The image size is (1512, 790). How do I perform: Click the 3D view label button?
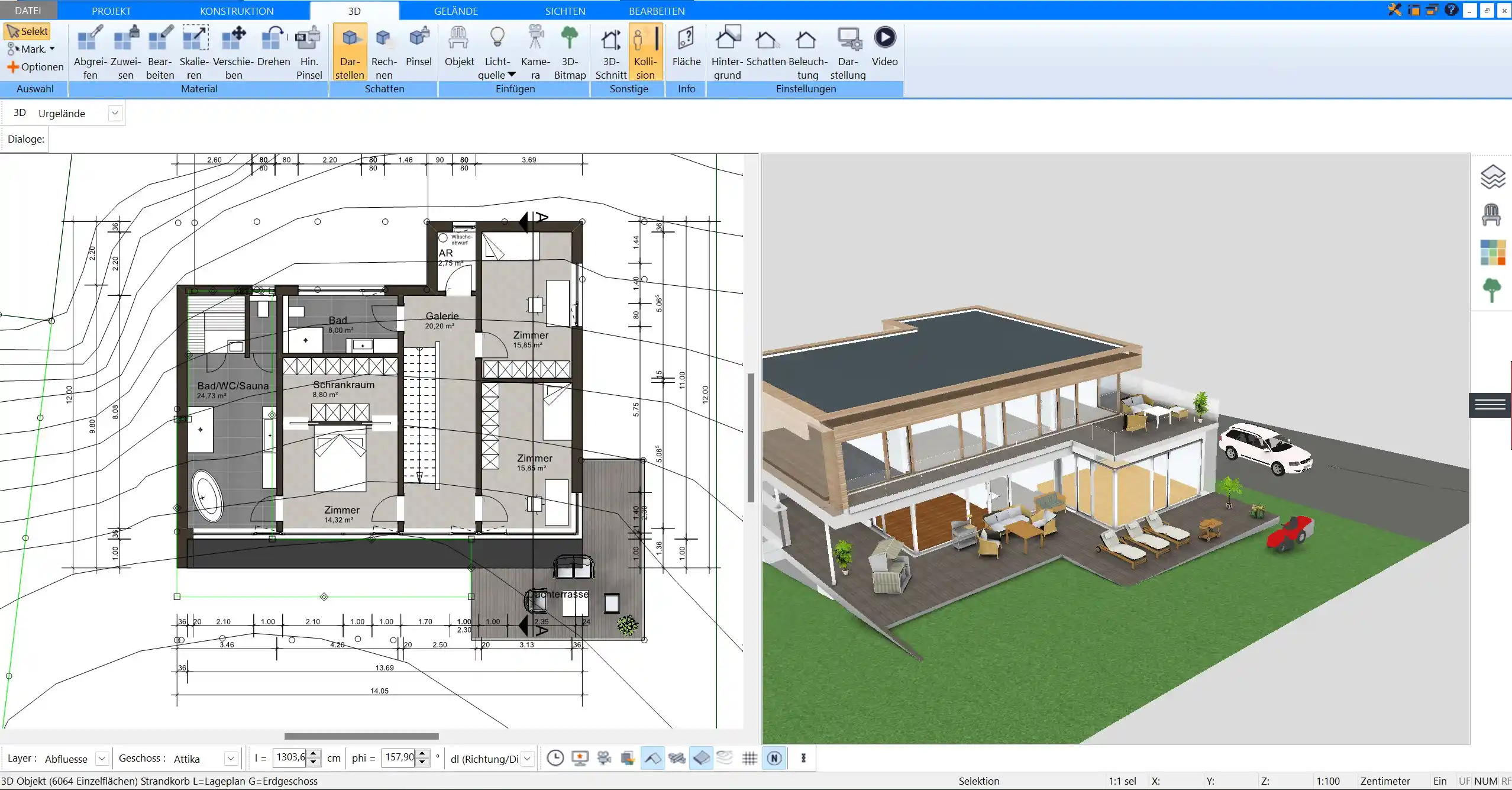[x=20, y=112]
